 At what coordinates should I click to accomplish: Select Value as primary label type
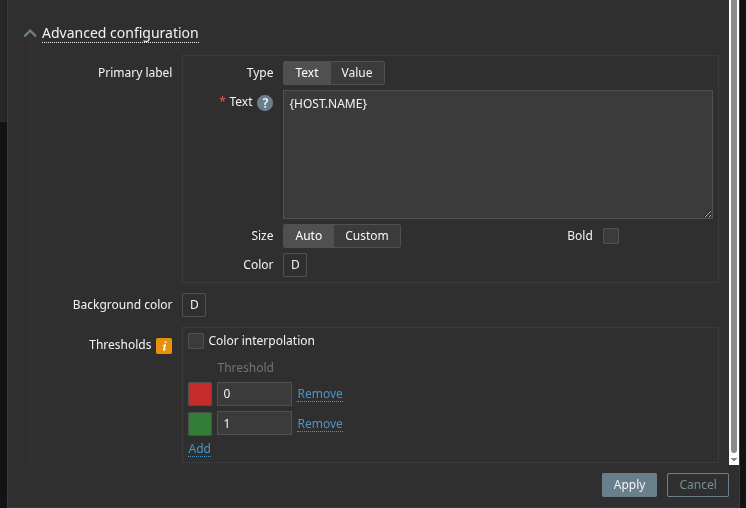tap(357, 73)
